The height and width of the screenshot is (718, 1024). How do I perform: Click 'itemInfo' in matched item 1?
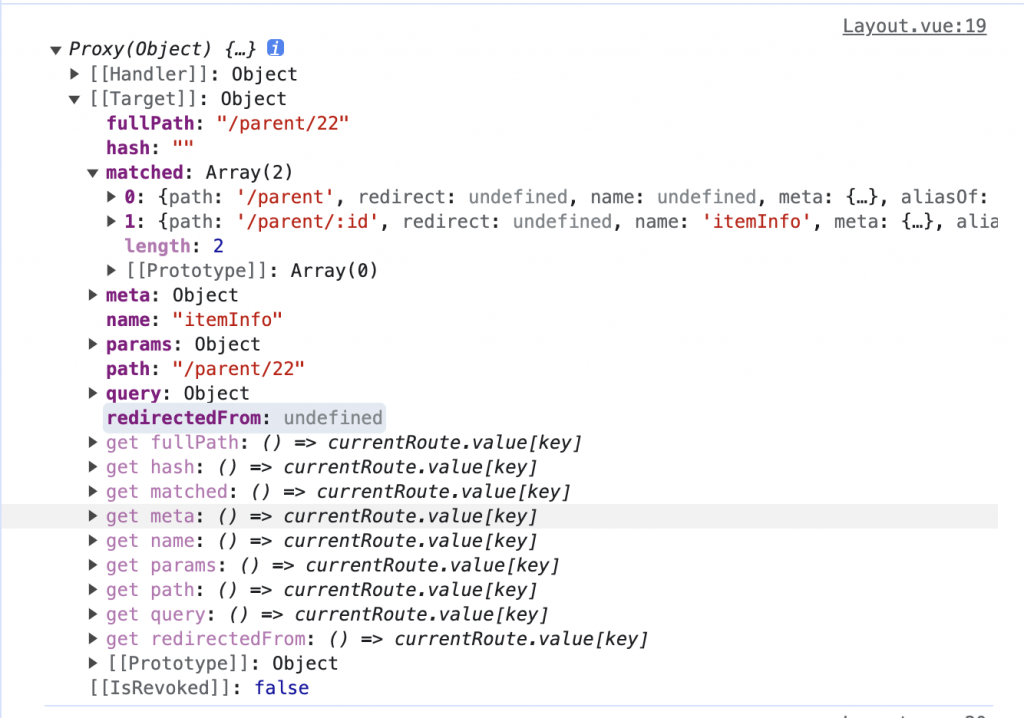click(x=757, y=221)
